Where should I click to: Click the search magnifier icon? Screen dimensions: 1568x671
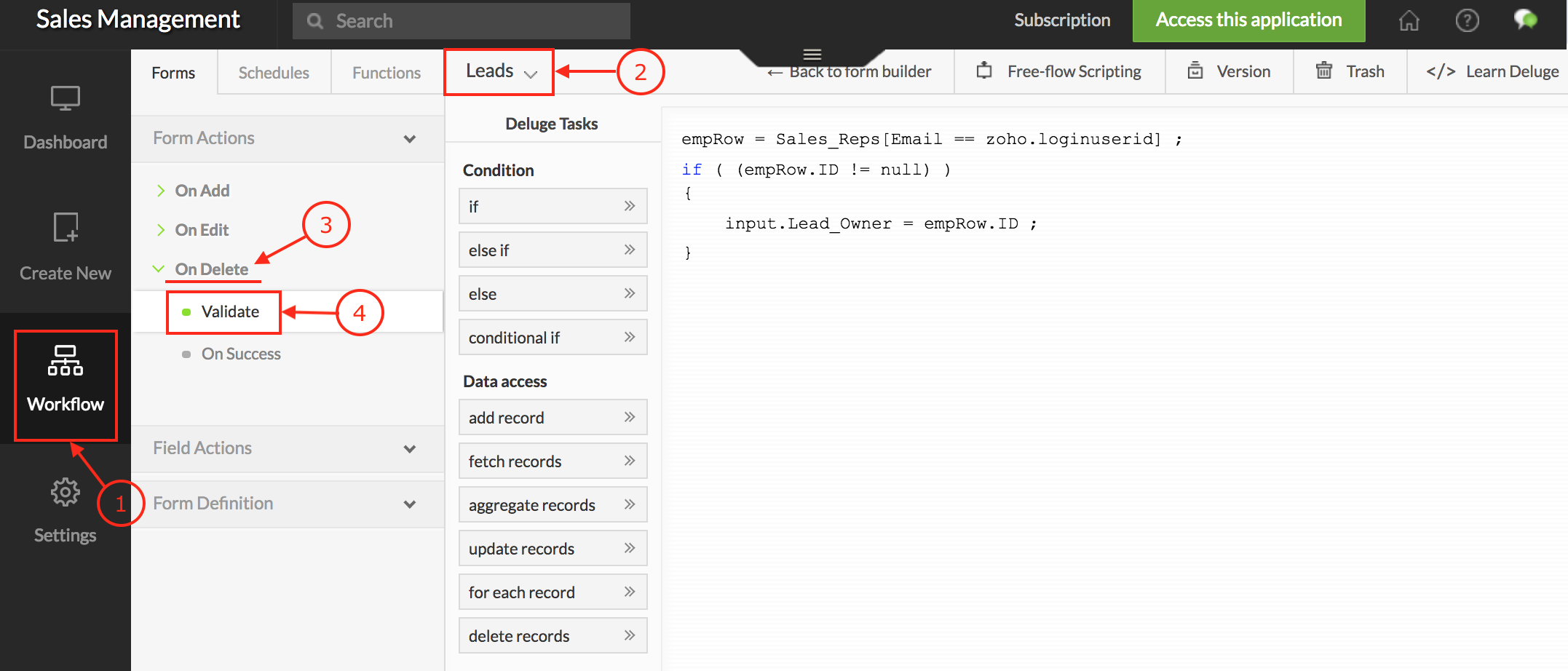coord(315,21)
